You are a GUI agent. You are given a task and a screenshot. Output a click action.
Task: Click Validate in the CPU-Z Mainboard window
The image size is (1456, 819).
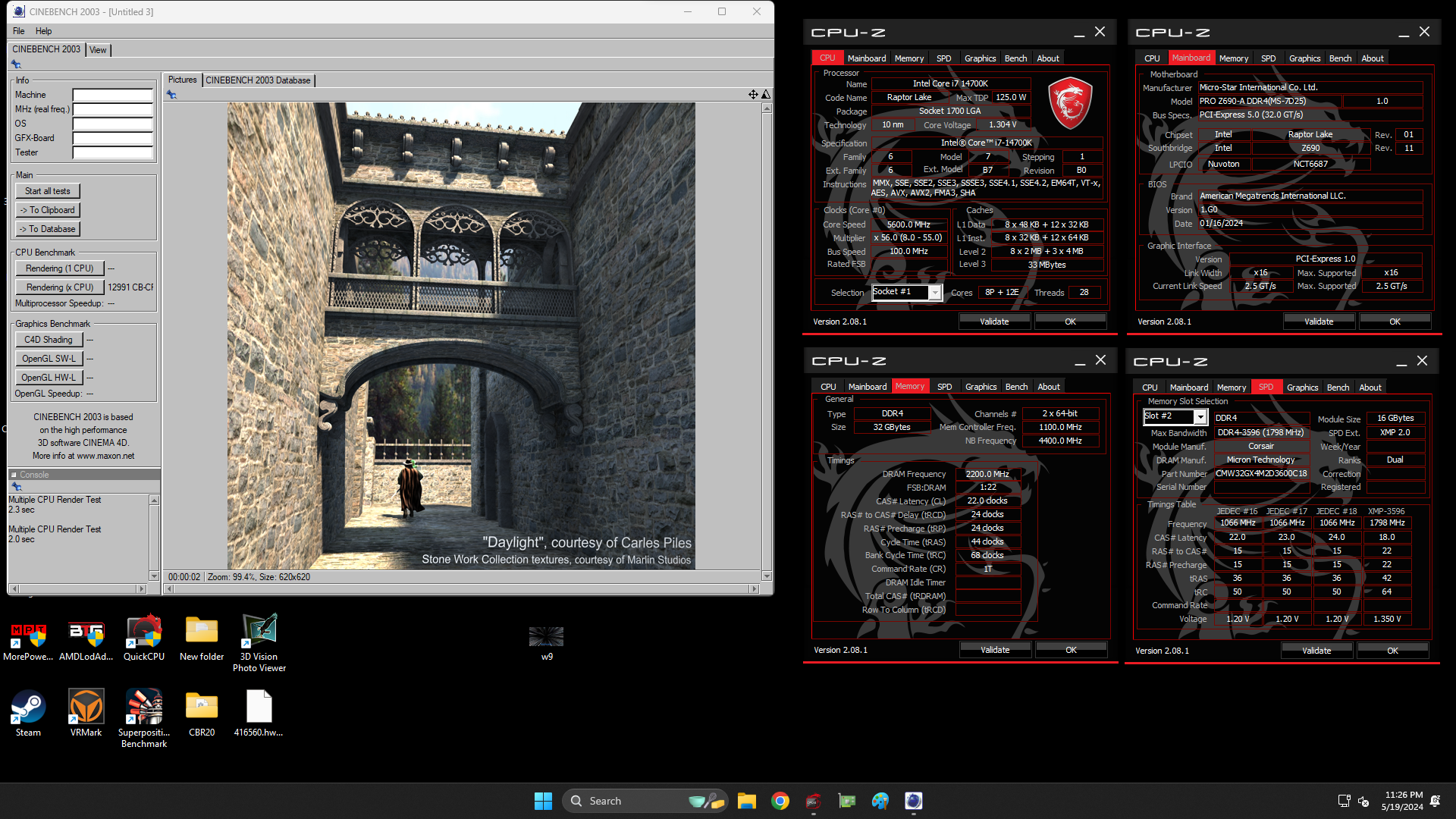(1319, 322)
